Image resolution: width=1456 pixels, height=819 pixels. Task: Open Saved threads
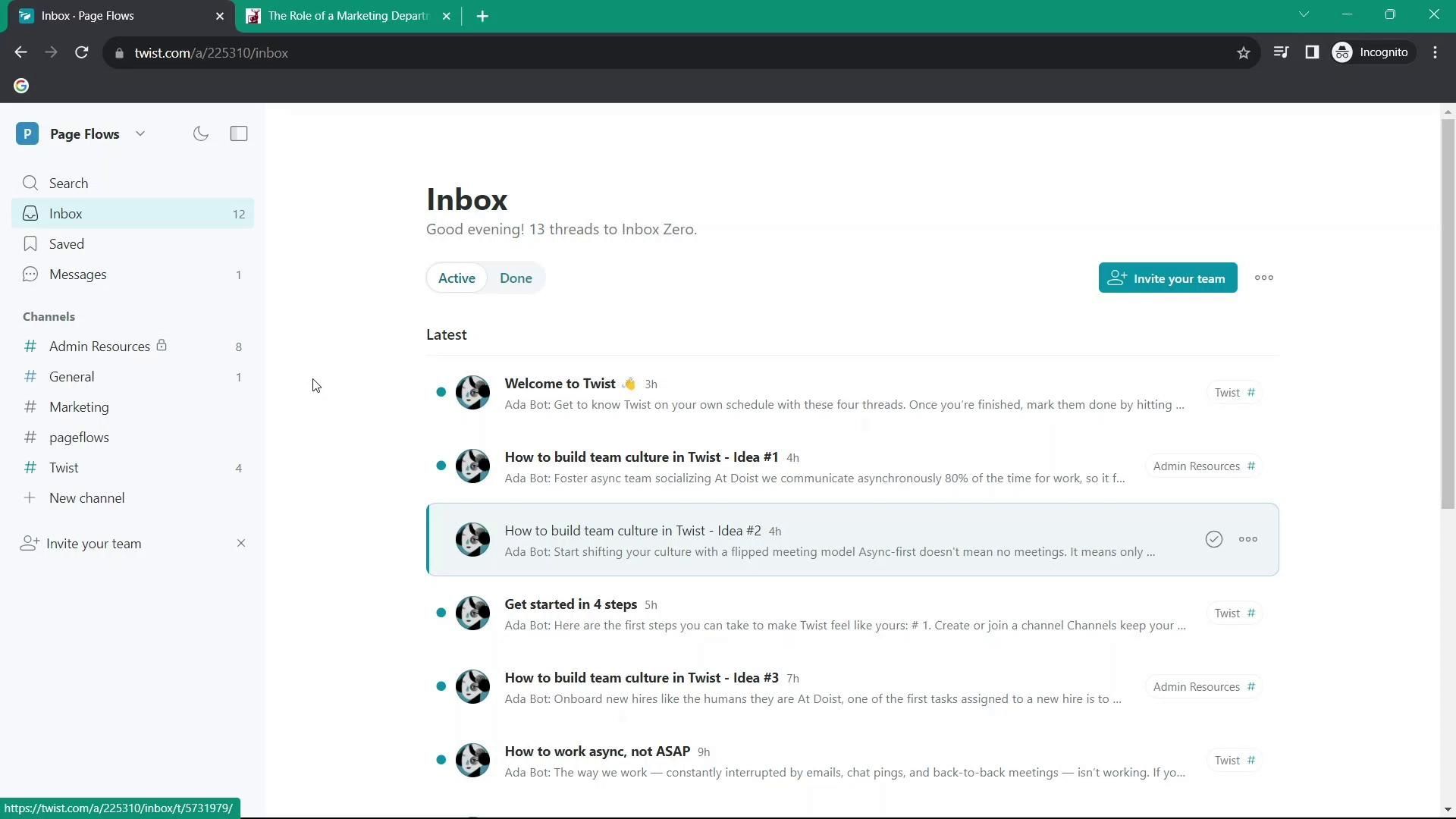(x=67, y=244)
